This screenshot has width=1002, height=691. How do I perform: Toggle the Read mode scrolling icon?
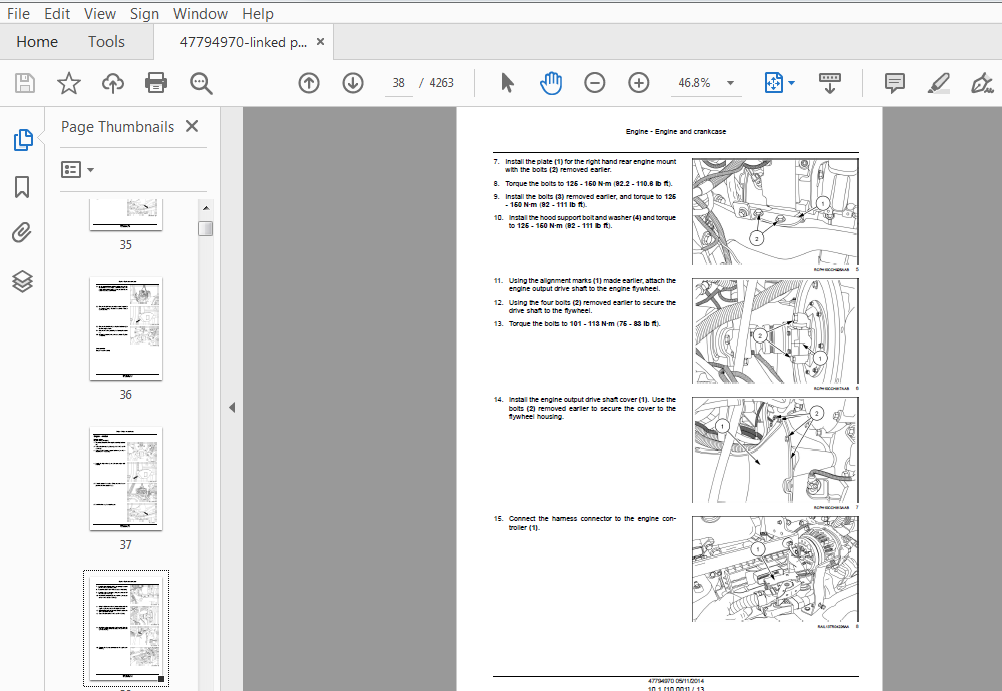(829, 83)
